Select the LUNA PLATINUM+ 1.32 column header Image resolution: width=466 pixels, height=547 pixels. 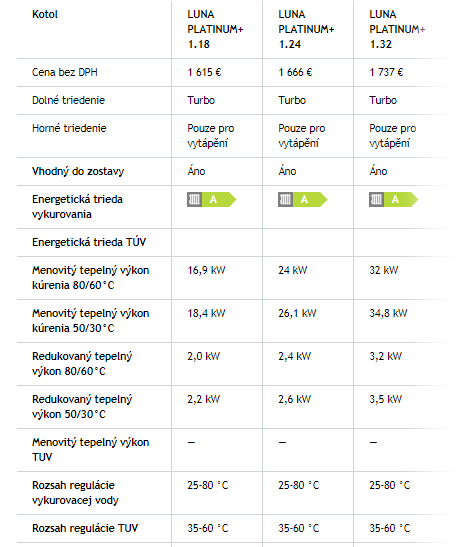click(x=397, y=29)
